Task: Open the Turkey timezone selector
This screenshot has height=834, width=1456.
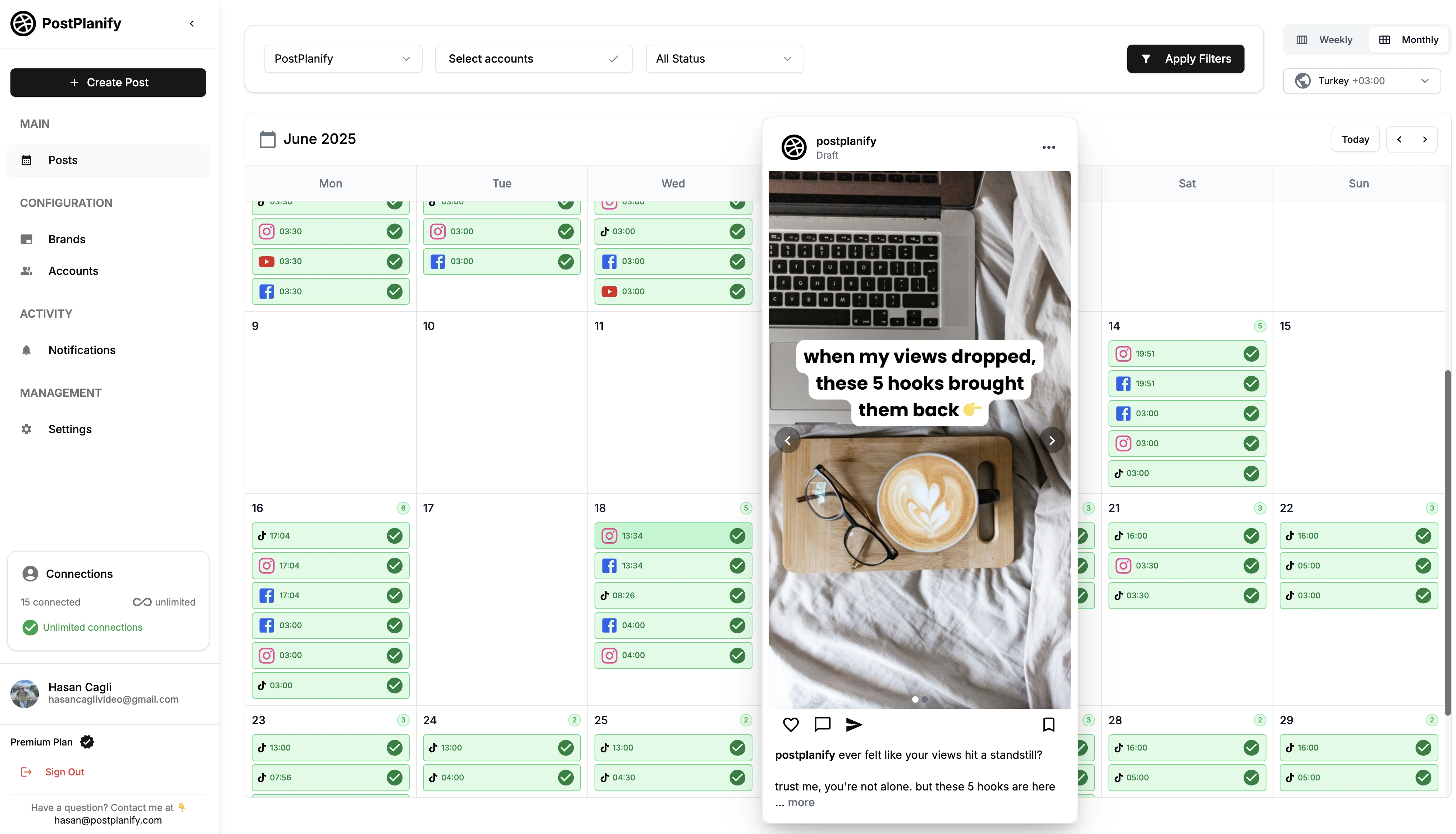Action: pos(1362,81)
